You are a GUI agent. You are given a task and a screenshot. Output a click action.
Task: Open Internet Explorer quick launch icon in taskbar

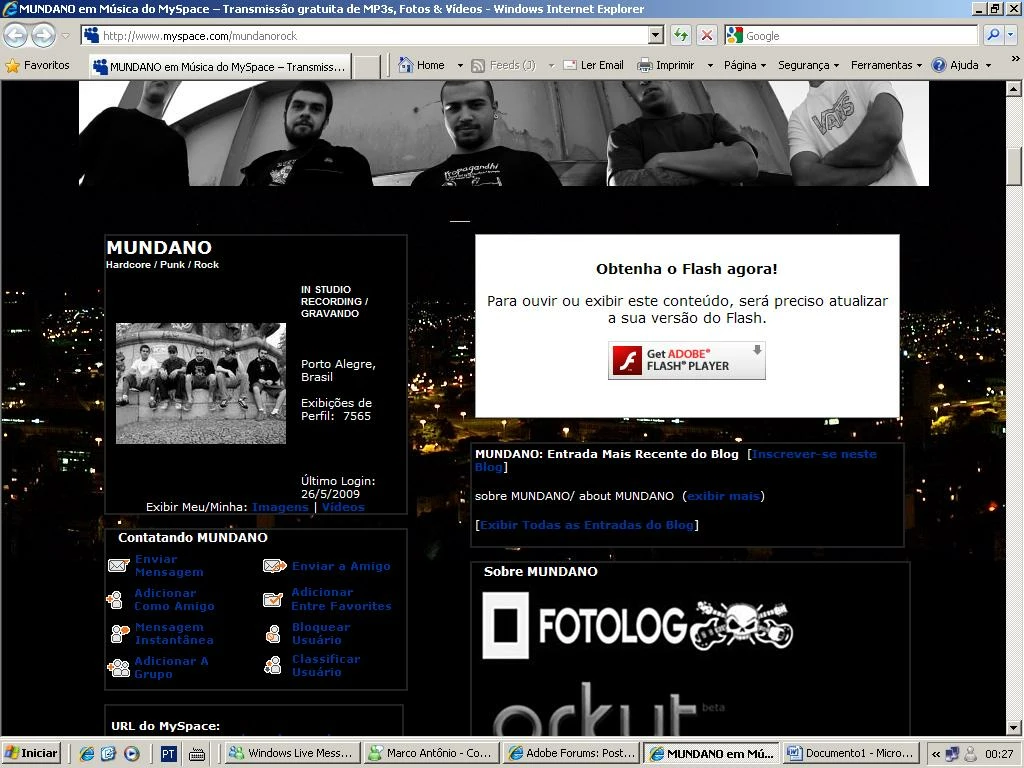point(86,754)
